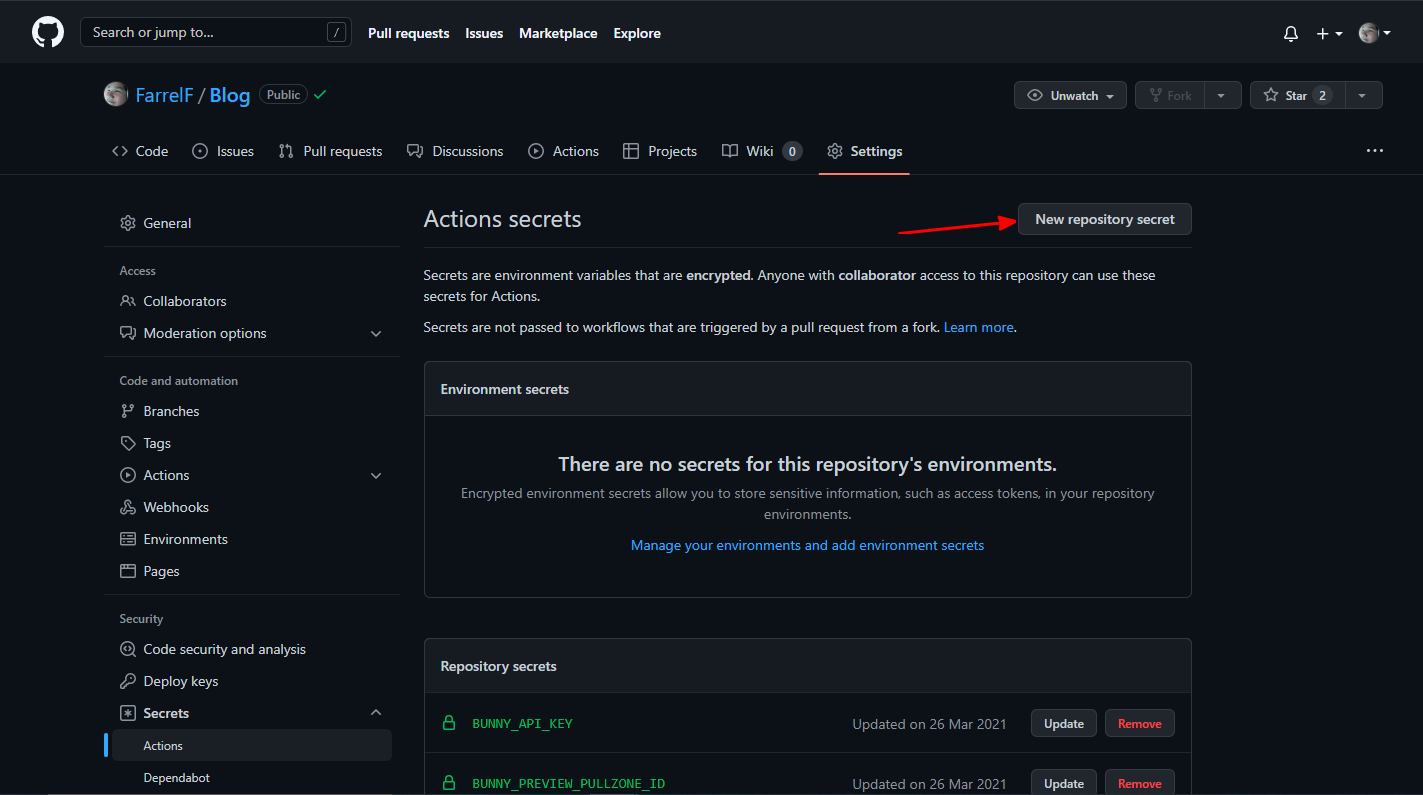Screen dimensions: 1423x795
Task: Open Code security and analysis
Action: (252, 649)
